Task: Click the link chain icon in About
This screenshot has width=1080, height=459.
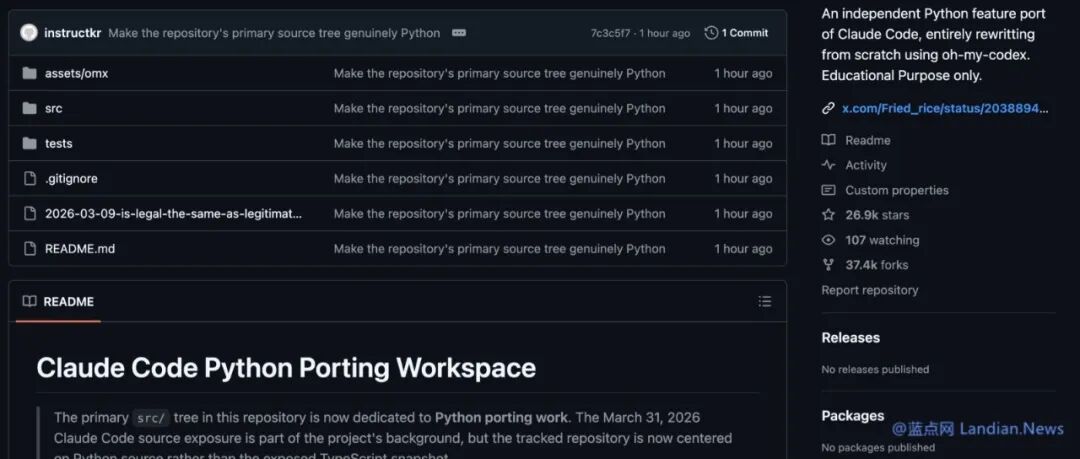Action: click(x=828, y=108)
